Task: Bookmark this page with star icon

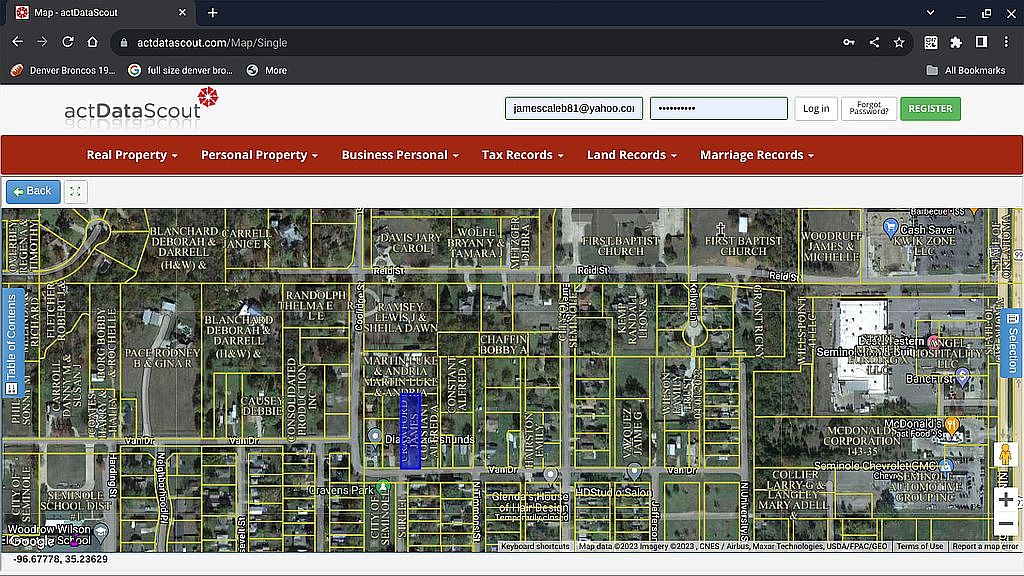Action: click(x=899, y=42)
